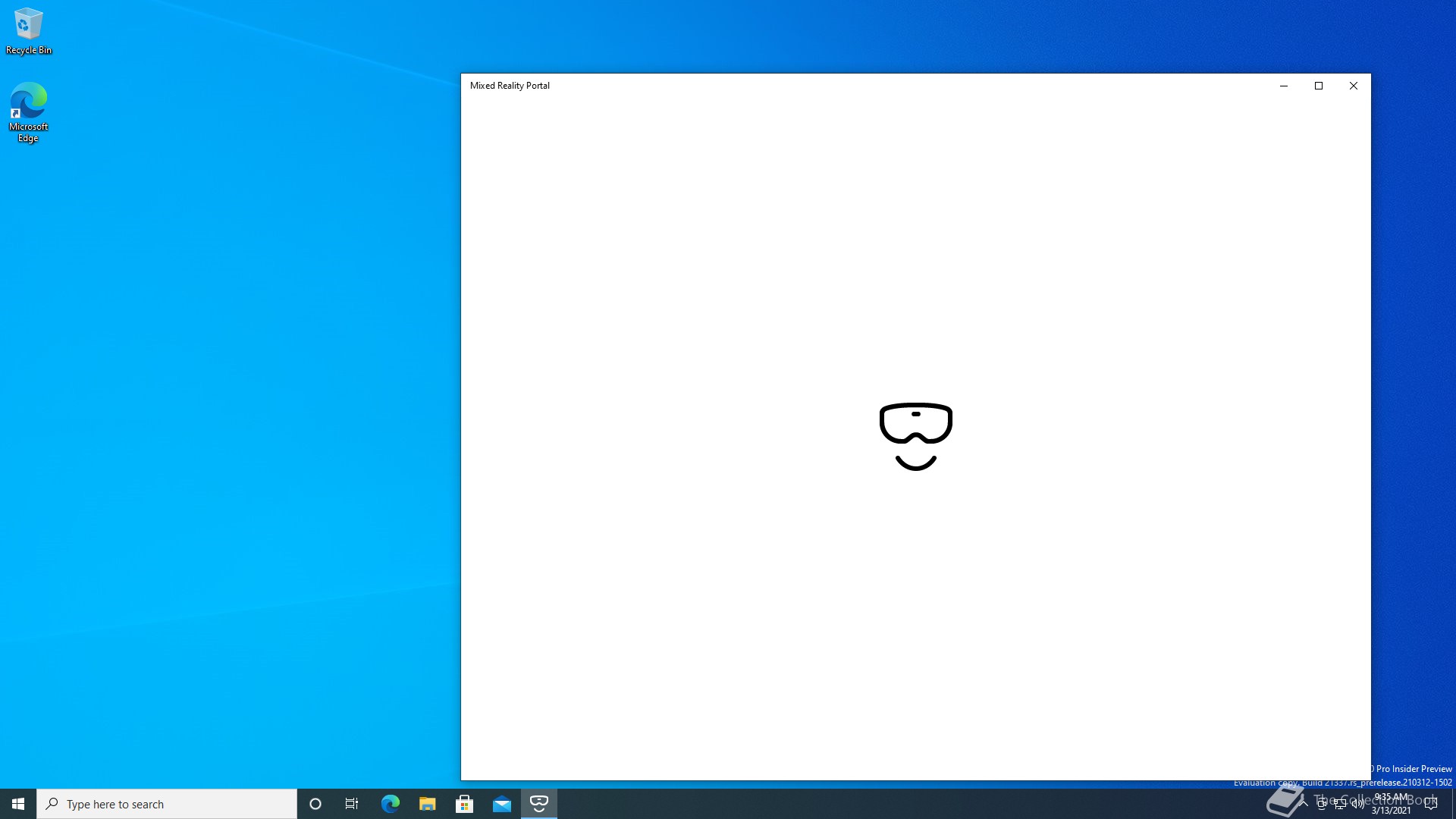The image size is (1456, 819).
Task: Close the Mixed Reality Portal window
Action: tap(1354, 86)
